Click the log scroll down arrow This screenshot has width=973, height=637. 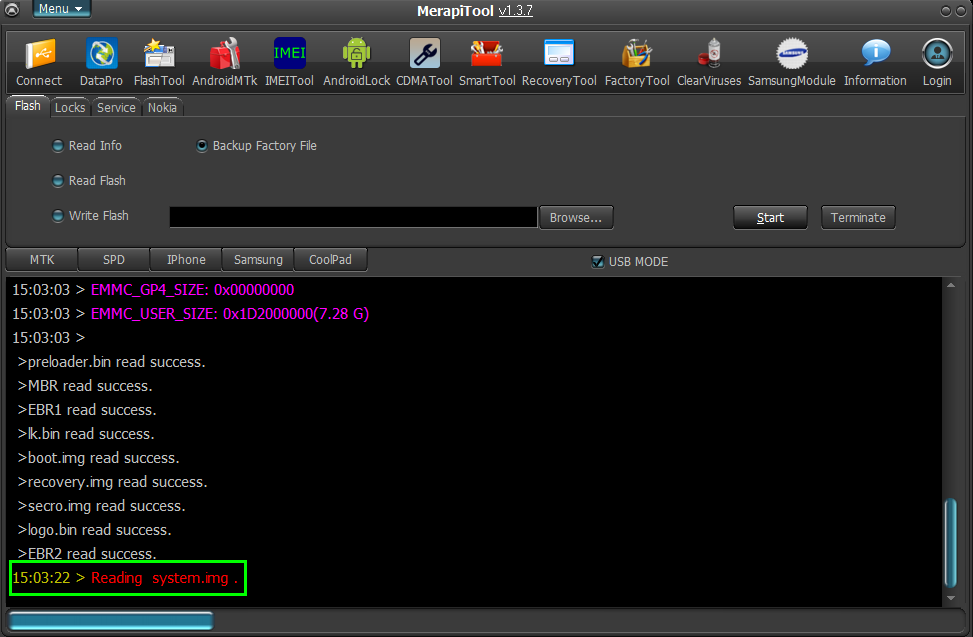pyautogui.click(x=951, y=599)
